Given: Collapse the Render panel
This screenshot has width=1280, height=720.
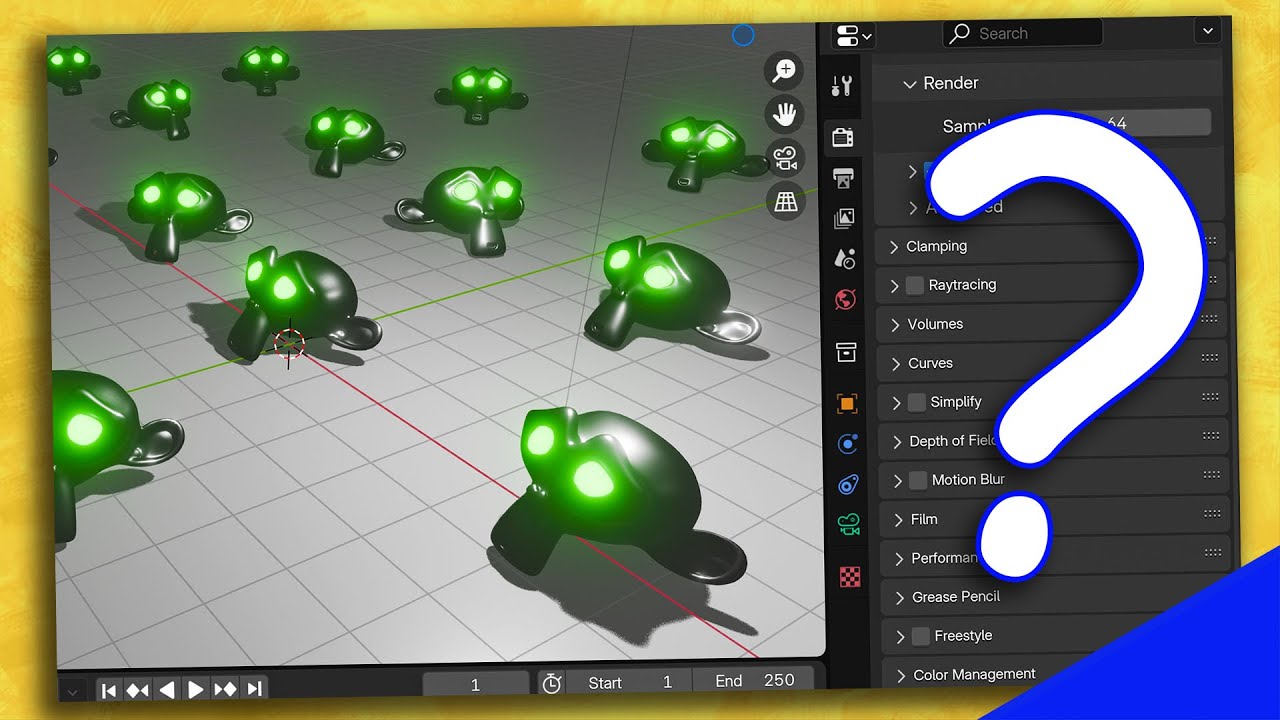Looking at the screenshot, I should click(910, 84).
